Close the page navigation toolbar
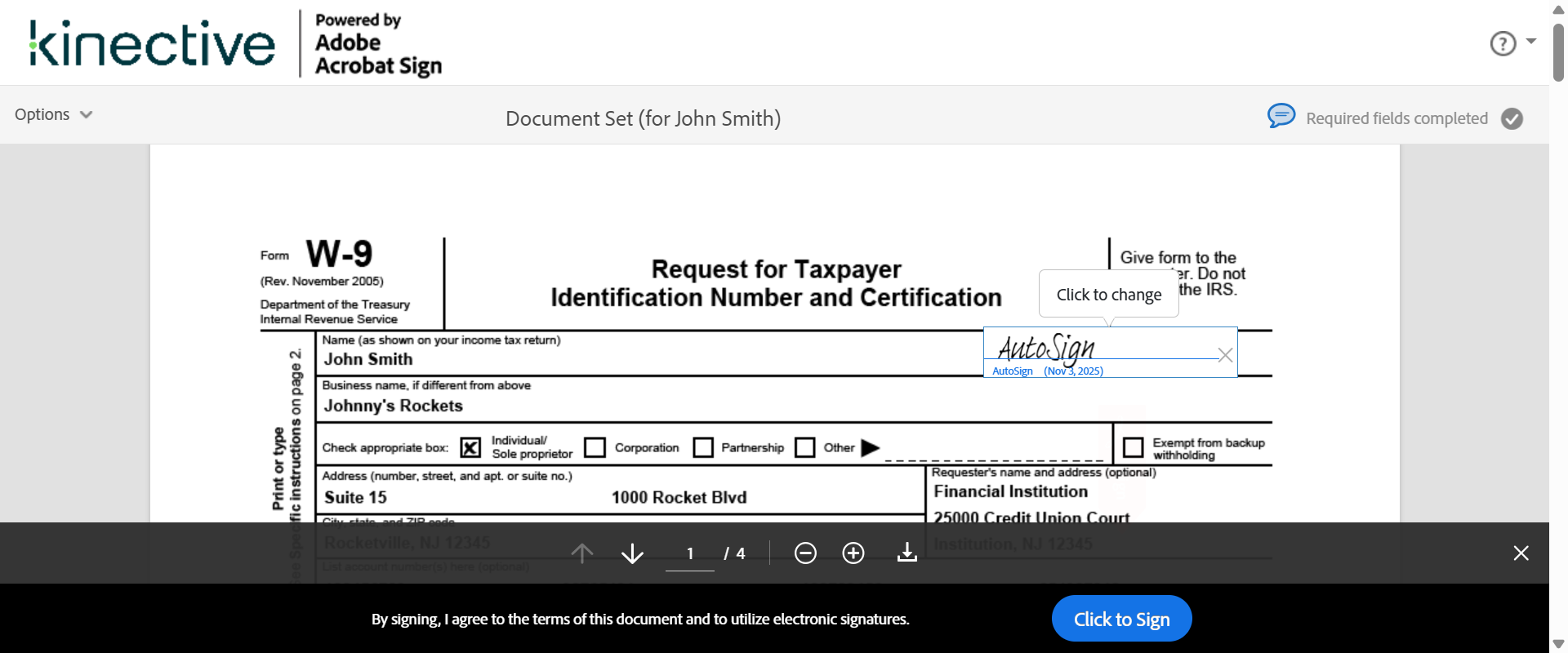This screenshot has height=653, width=1568. click(1521, 553)
